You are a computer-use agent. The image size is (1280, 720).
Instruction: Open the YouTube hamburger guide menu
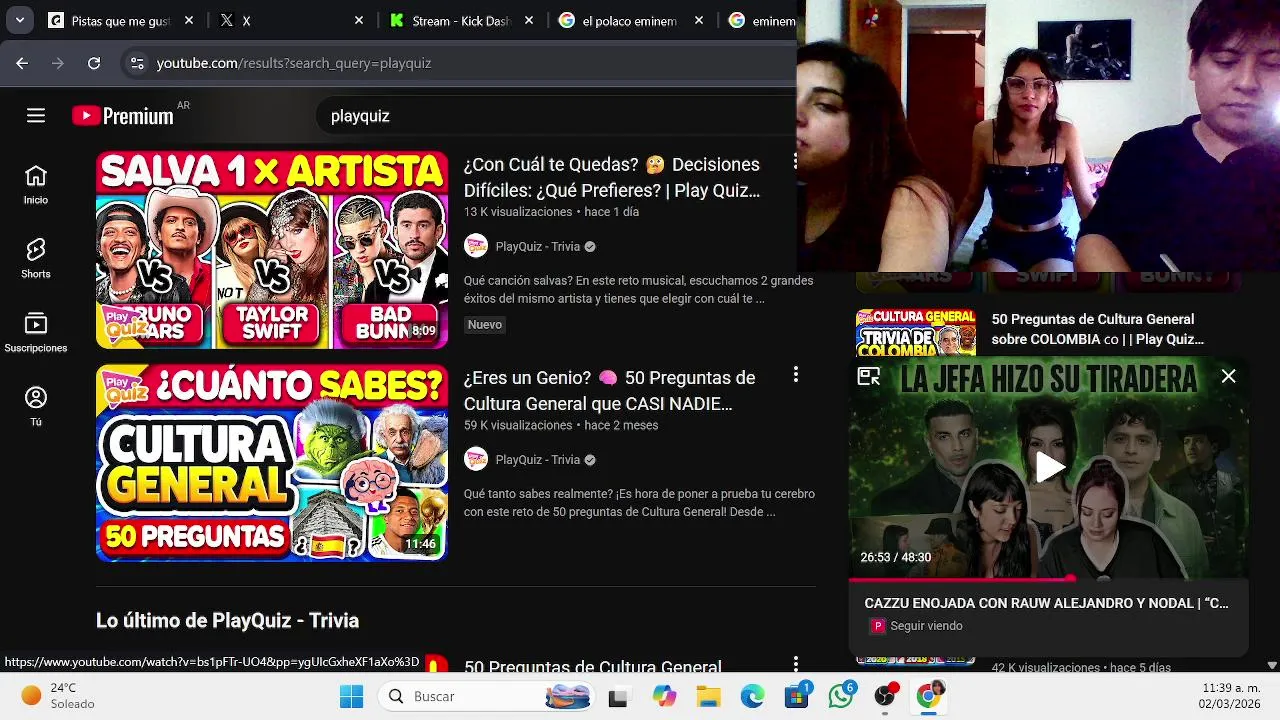(x=36, y=116)
